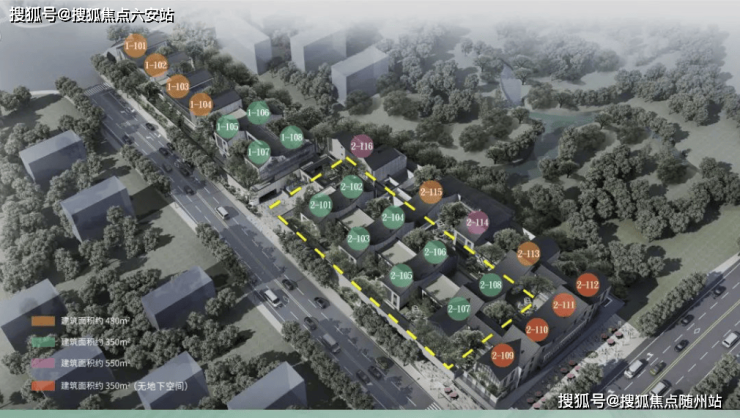
Task: Click the pink 2-114 marker
Action: 477,222
